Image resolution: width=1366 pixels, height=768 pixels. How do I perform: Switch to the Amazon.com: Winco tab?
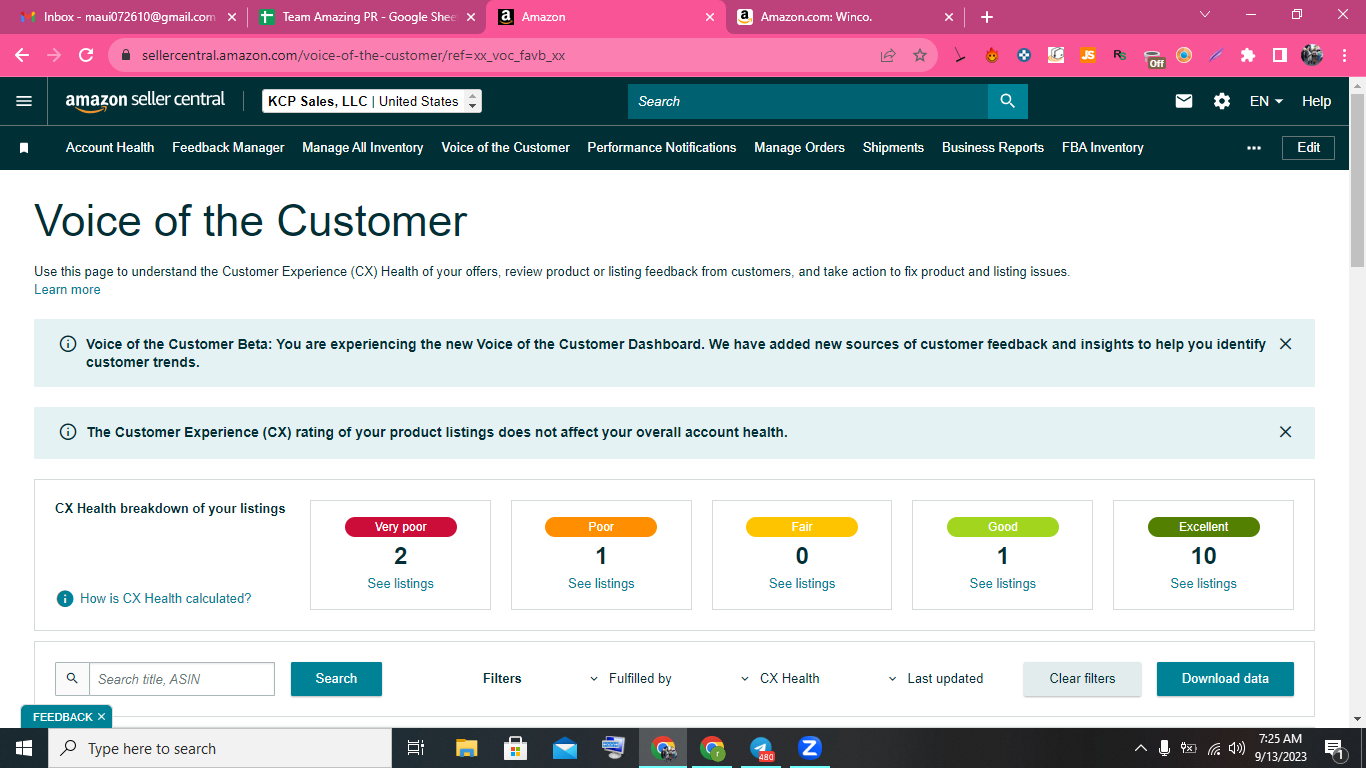pyautogui.click(x=847, y=17)
